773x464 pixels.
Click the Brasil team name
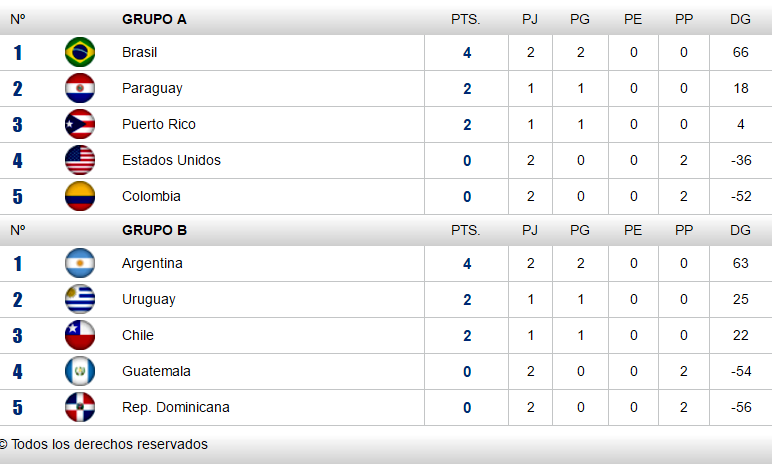(140, 52)
